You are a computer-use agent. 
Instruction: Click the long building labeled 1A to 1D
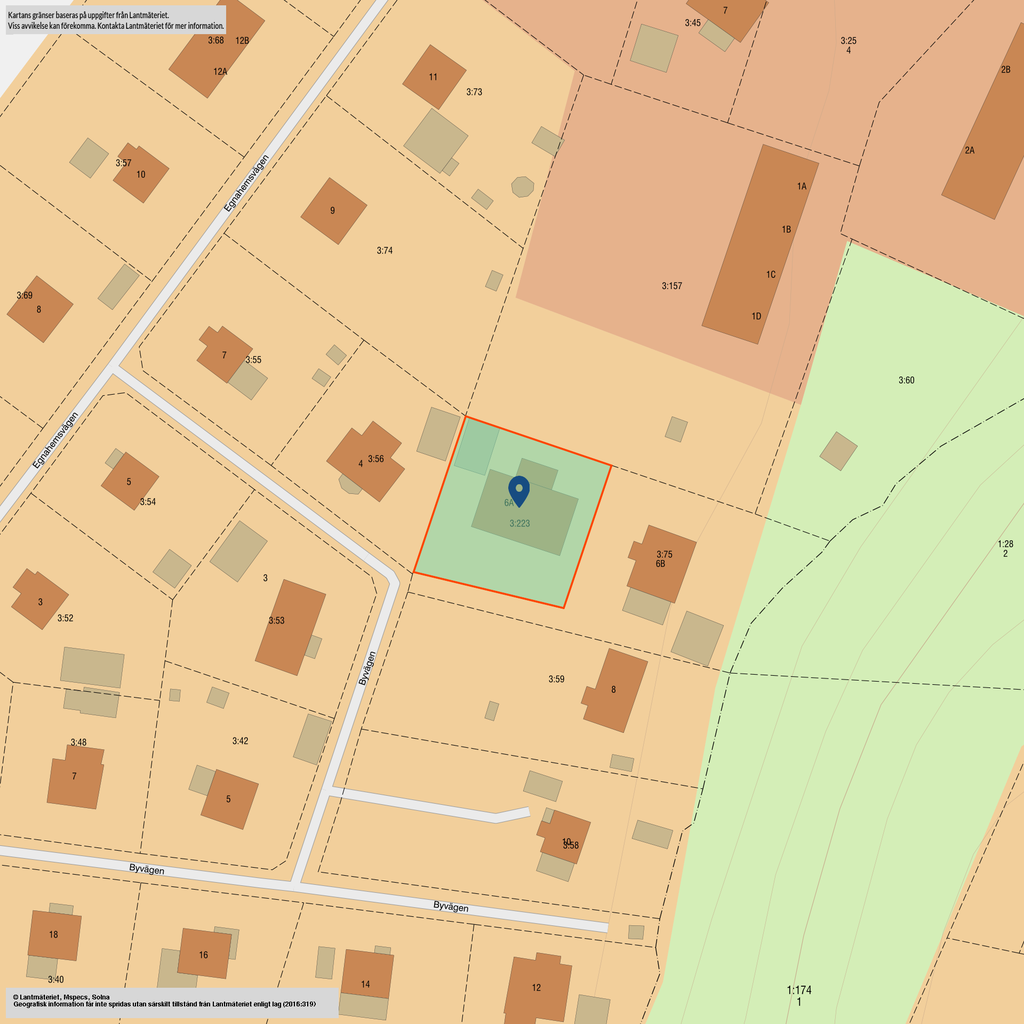click(x=759, y=245)
